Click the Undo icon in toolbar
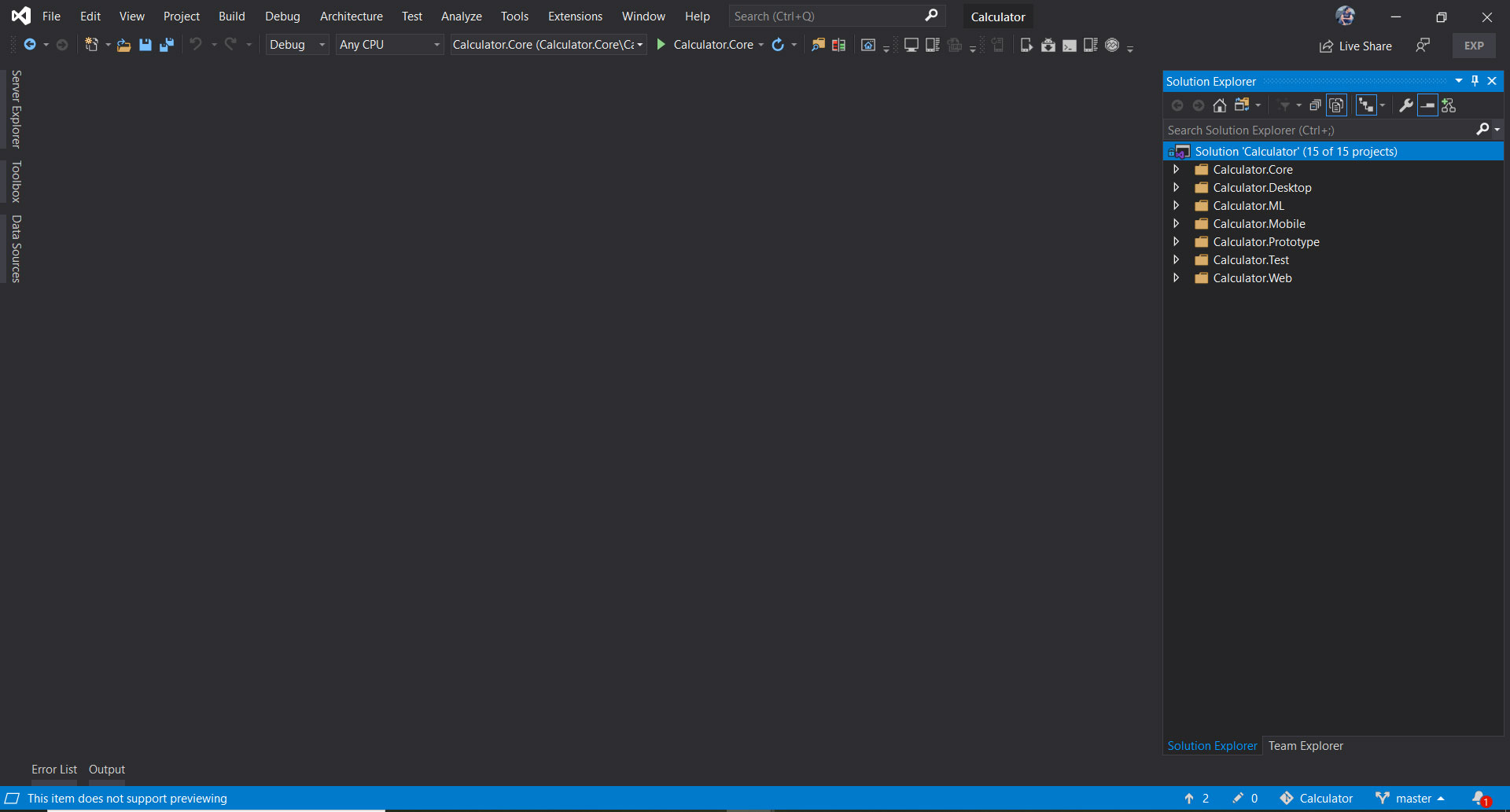The height and width of the screenshot is (812, 1510). click(x=195, y=45)
